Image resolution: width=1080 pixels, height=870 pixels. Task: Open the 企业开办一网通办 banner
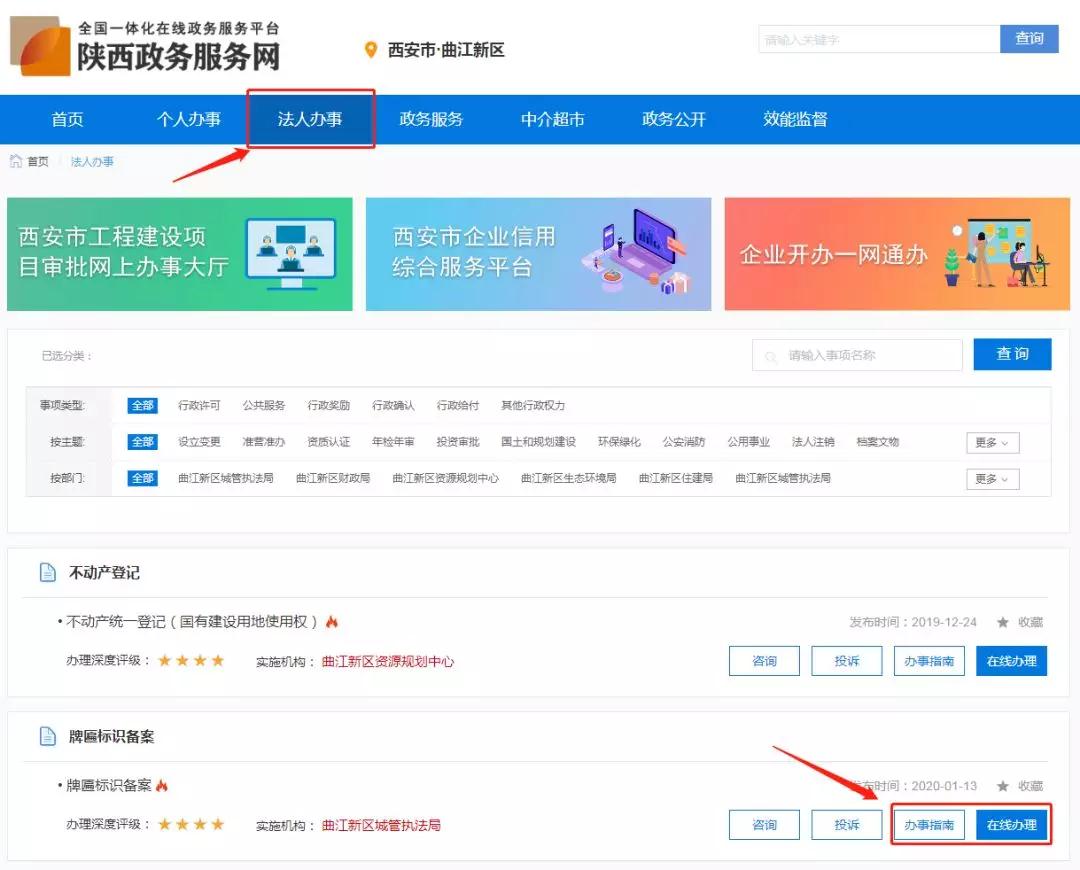pos(897,254)
